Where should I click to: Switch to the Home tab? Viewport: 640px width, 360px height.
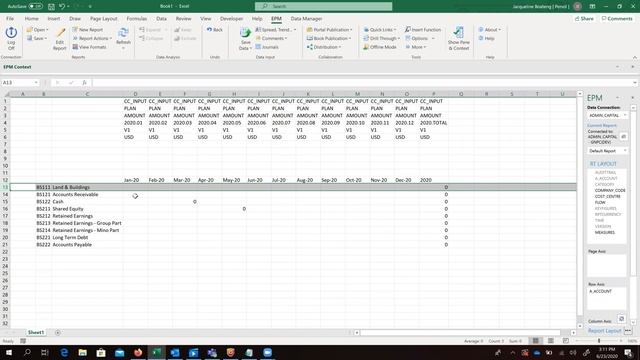(31, 19)
